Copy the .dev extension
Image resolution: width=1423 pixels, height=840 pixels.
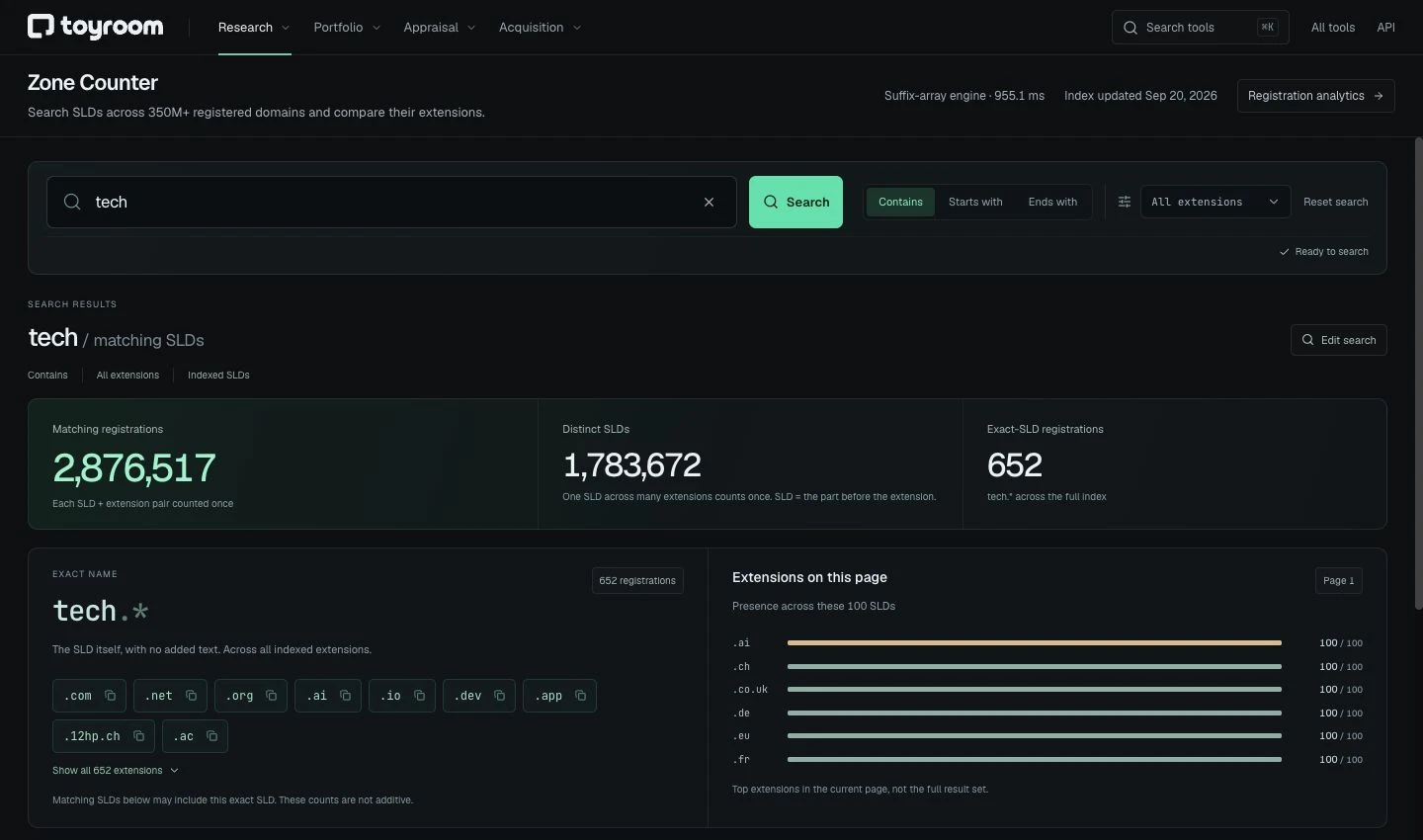tap(499, 696)
